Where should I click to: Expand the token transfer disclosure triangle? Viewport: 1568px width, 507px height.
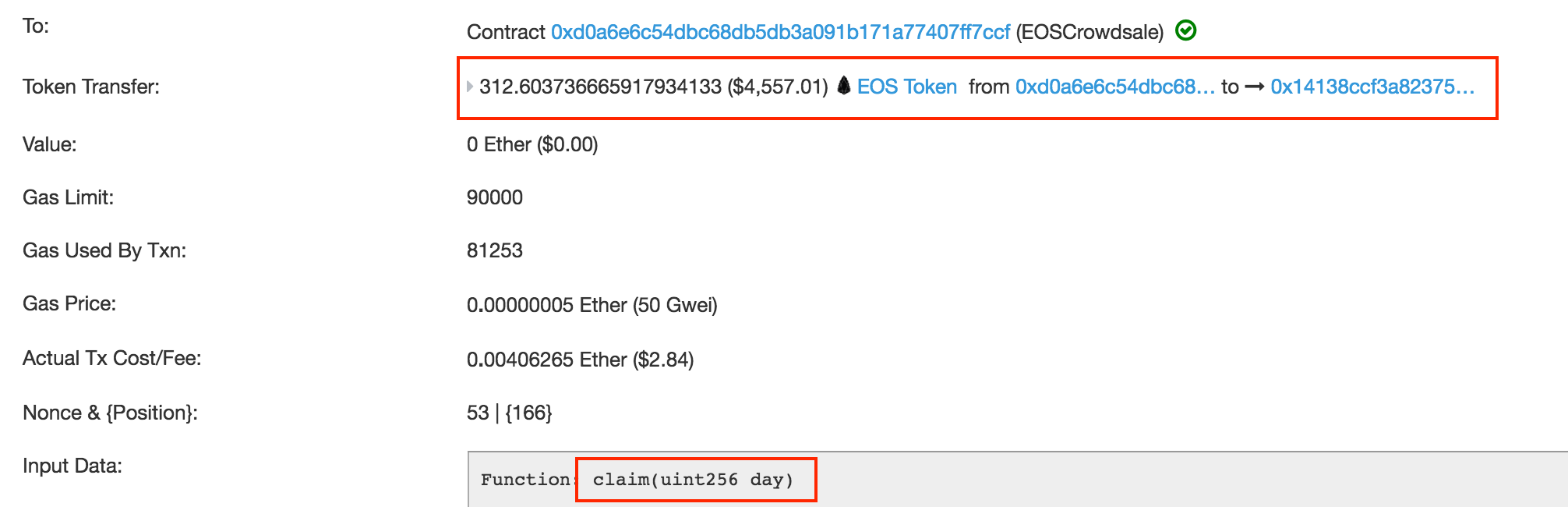[x=468, y=87]
